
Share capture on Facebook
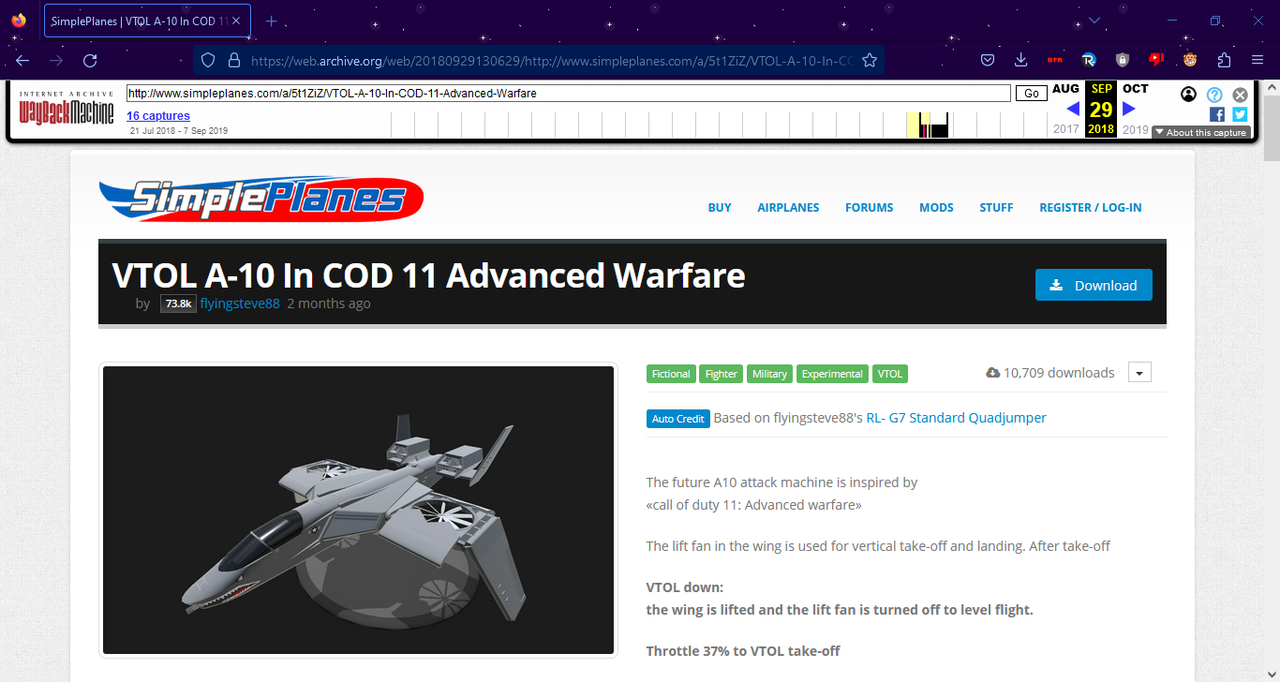pos(1217,115)
